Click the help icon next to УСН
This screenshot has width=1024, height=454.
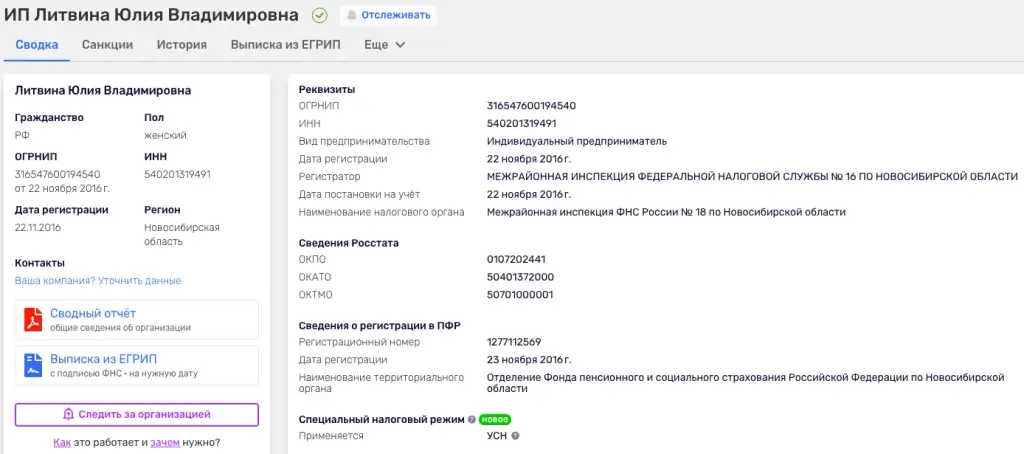point(515,436)
